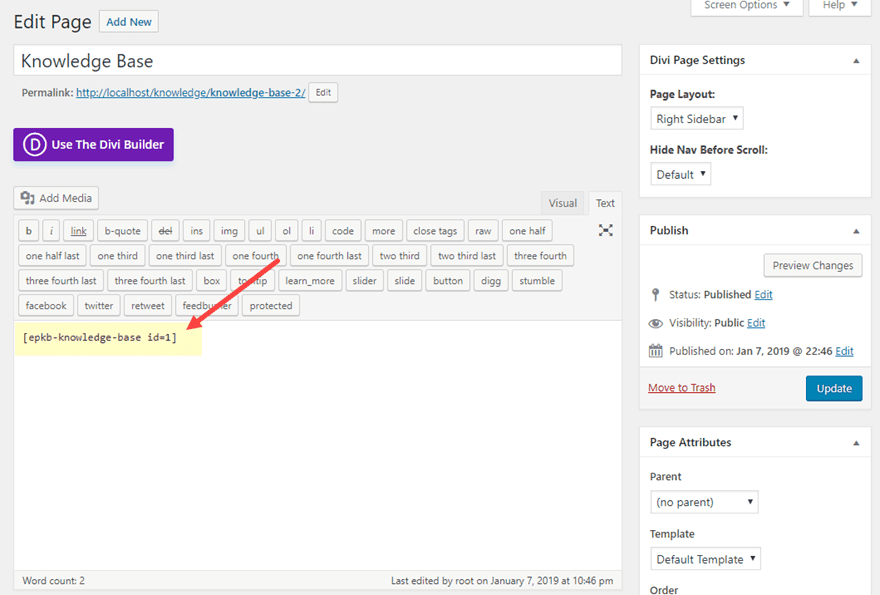Screen dimensions: 880x595
Task: Select the Text editor tab
Action: pos(604,202)
